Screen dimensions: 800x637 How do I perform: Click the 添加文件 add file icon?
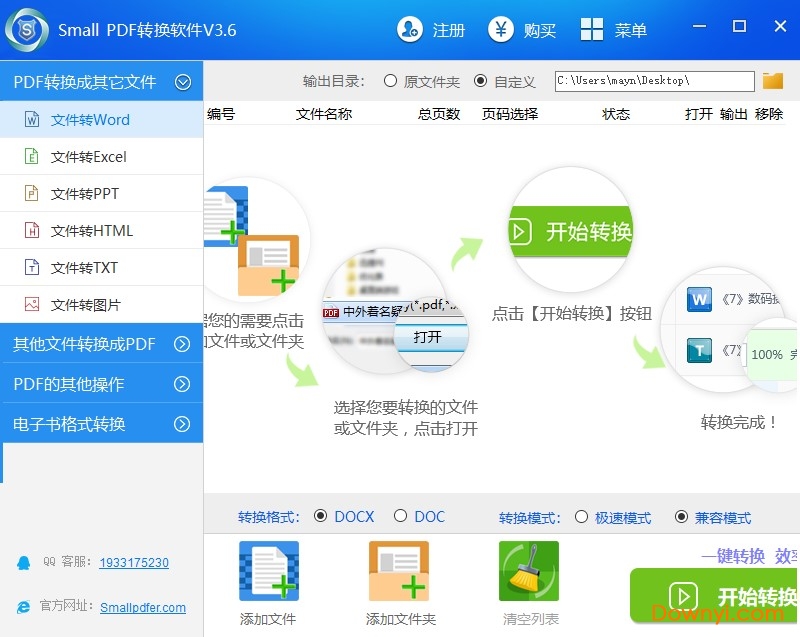point(268,571)
